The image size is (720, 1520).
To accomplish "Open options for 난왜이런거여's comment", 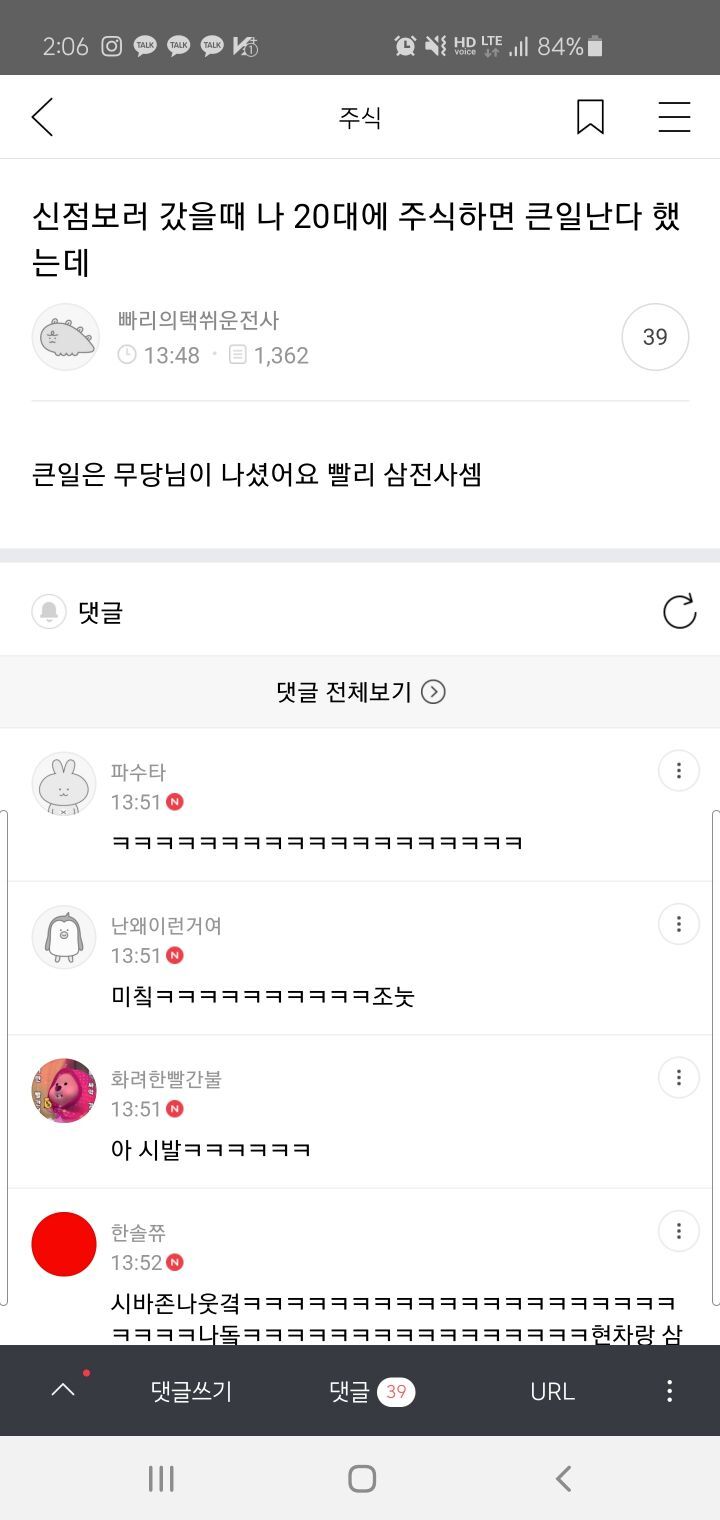I will click(678, 924).
